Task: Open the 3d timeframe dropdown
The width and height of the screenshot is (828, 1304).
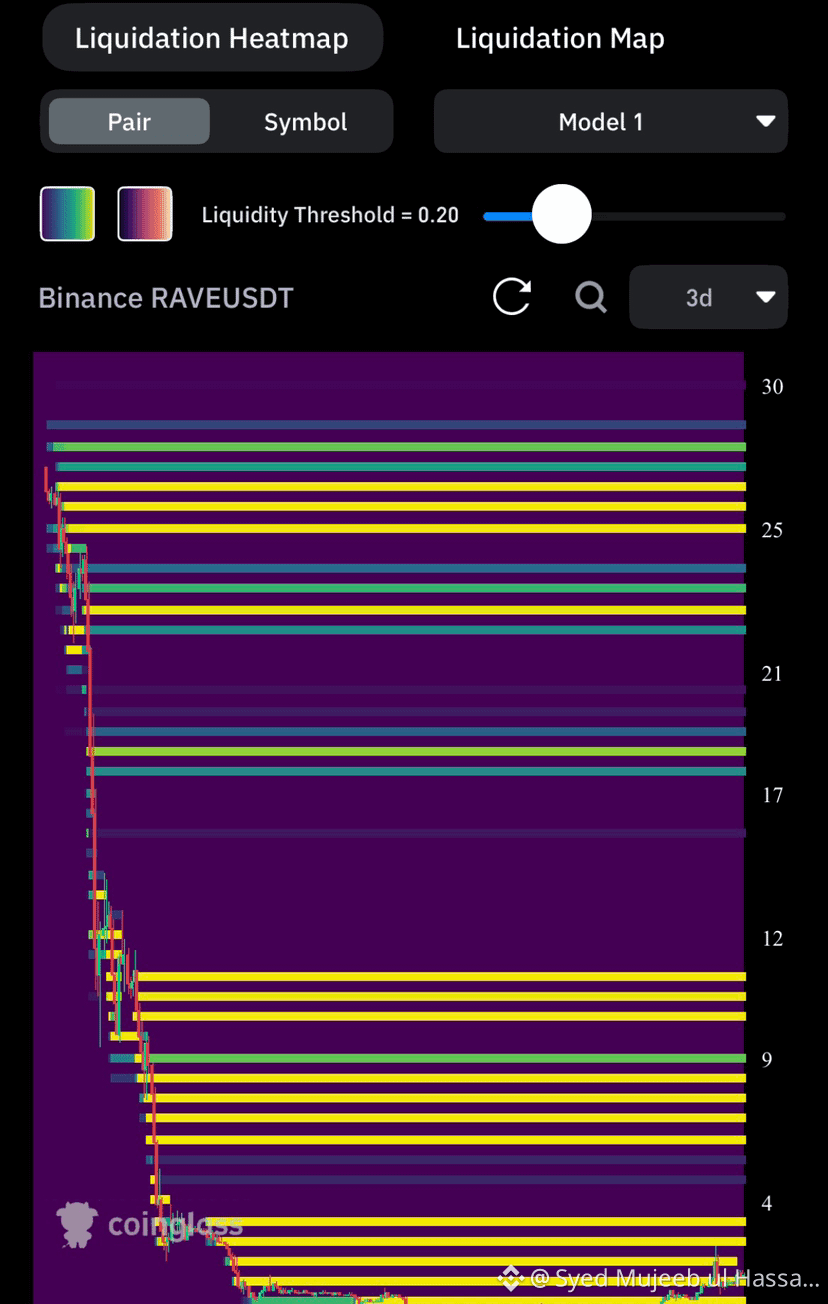Action: click(x=709, y=297)
